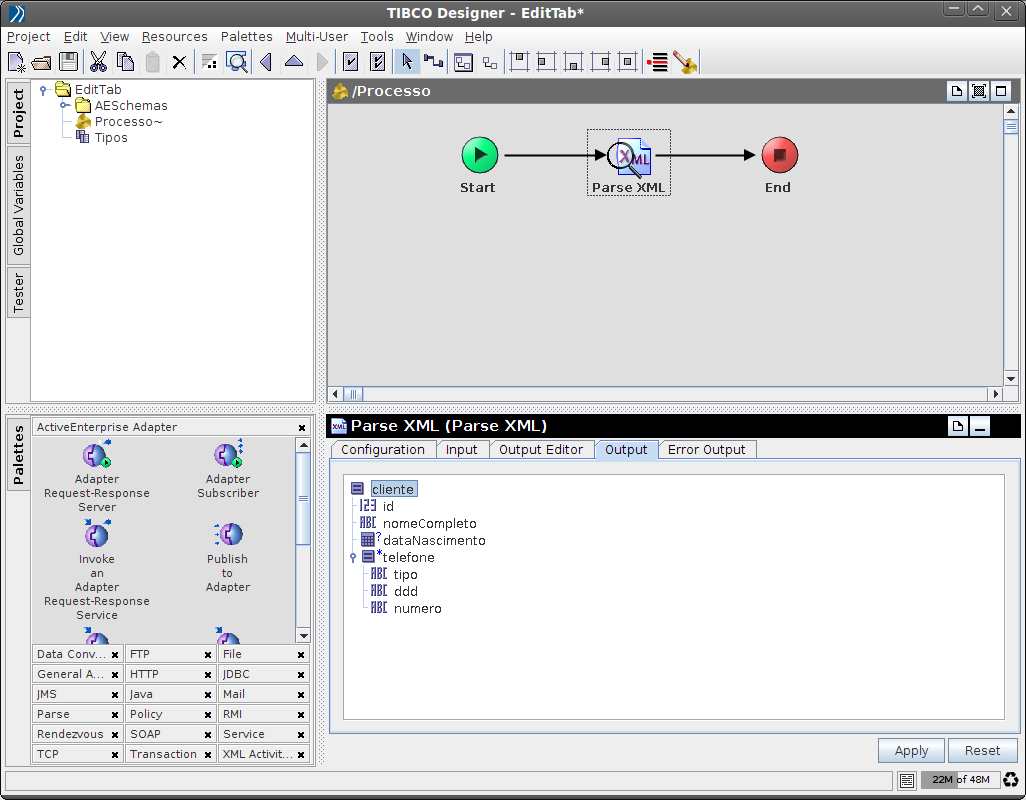Collapse the EditTab project tree root
1026x800 pixels.
(x=44, y=90)
